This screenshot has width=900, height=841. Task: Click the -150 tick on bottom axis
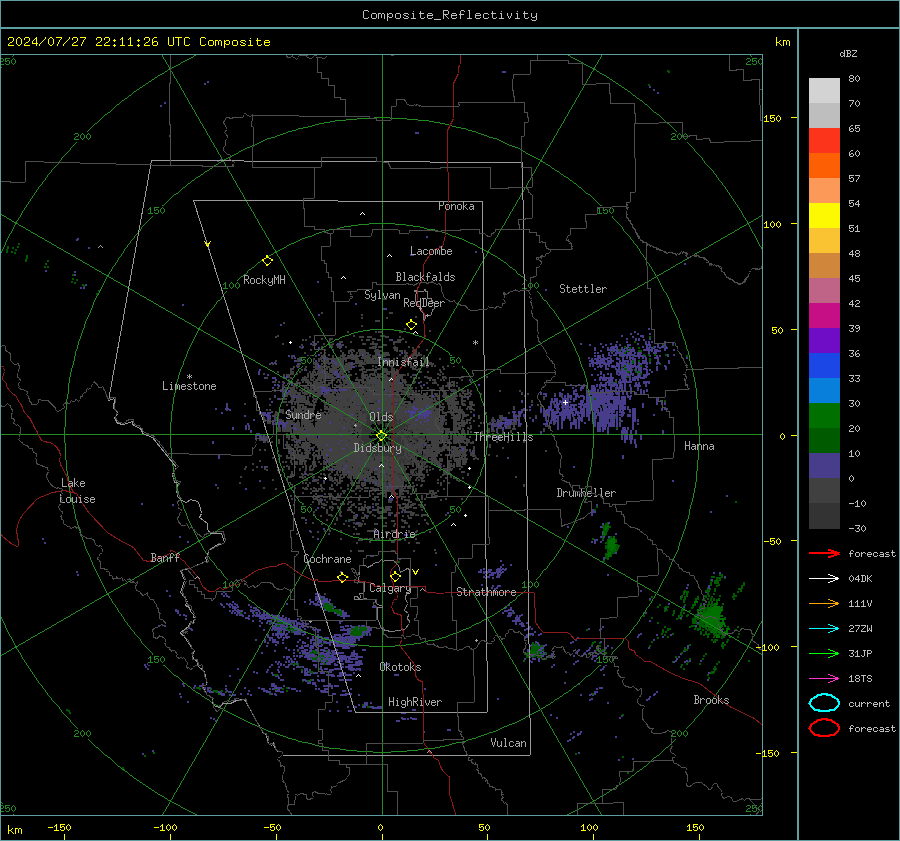59,827
